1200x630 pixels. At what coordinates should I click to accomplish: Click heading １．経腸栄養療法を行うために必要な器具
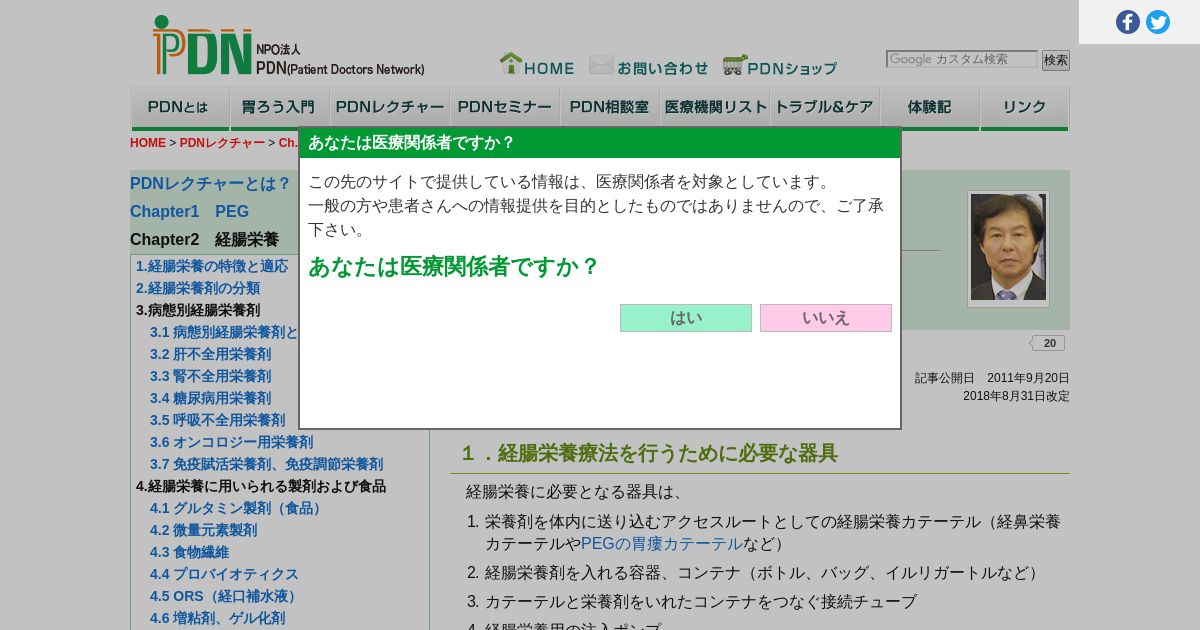pyautogui.click(x=649, y=453)
